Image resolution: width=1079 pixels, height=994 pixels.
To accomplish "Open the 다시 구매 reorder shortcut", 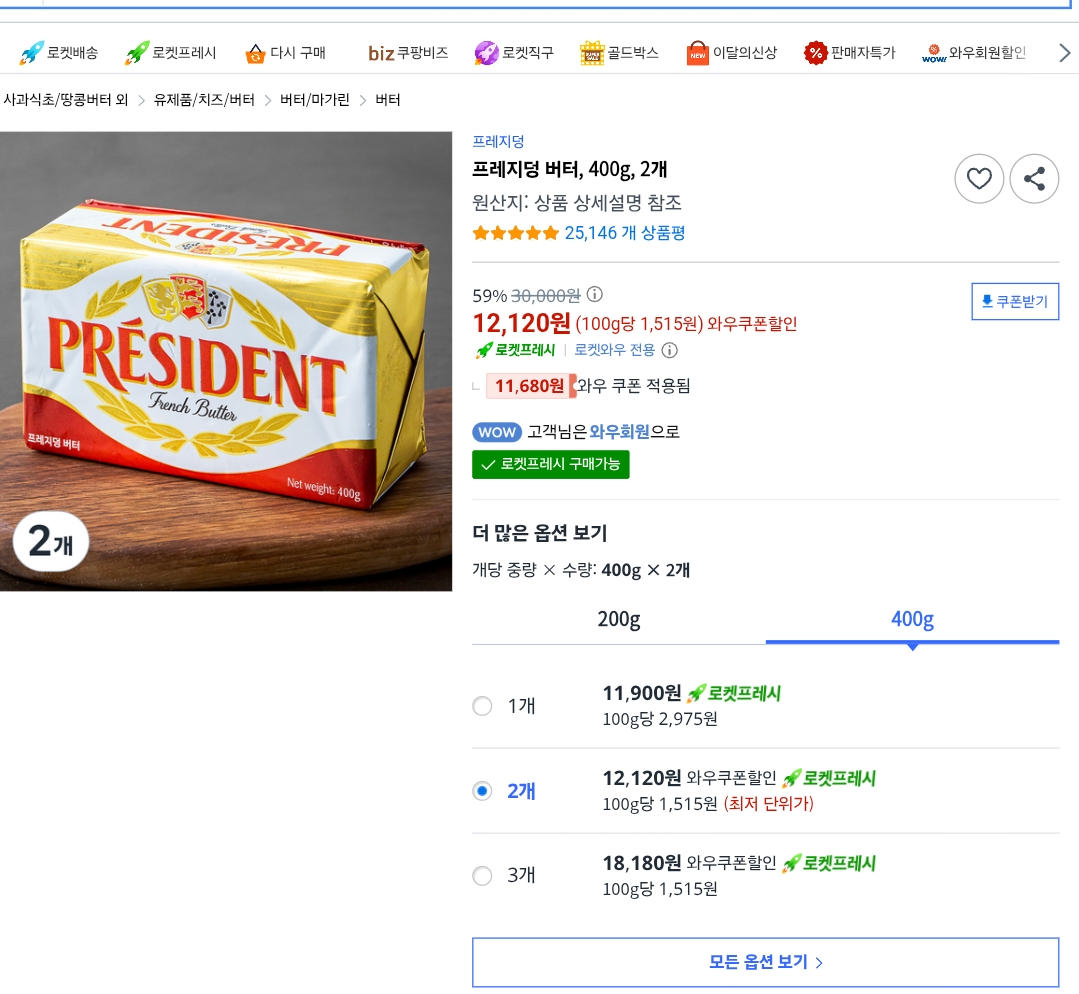I will point(286,53).
